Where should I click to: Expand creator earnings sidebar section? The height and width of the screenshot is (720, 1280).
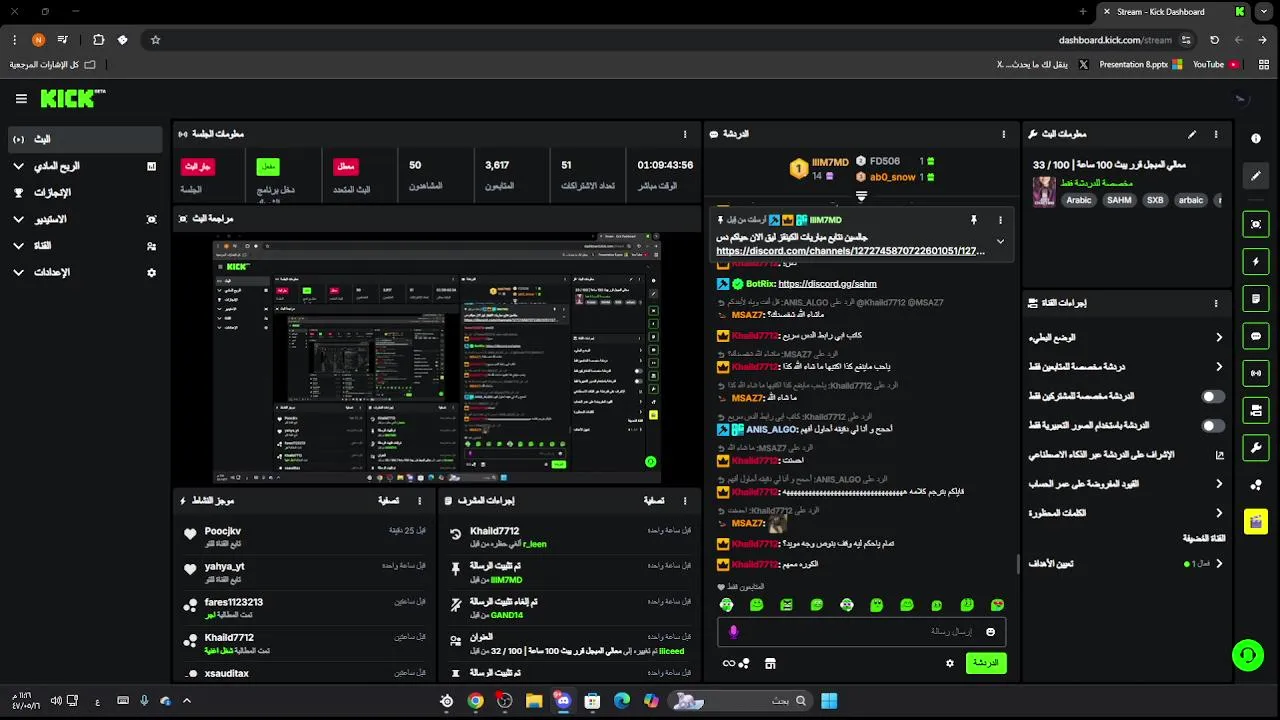pyautogui.click(x=84, y=166)
